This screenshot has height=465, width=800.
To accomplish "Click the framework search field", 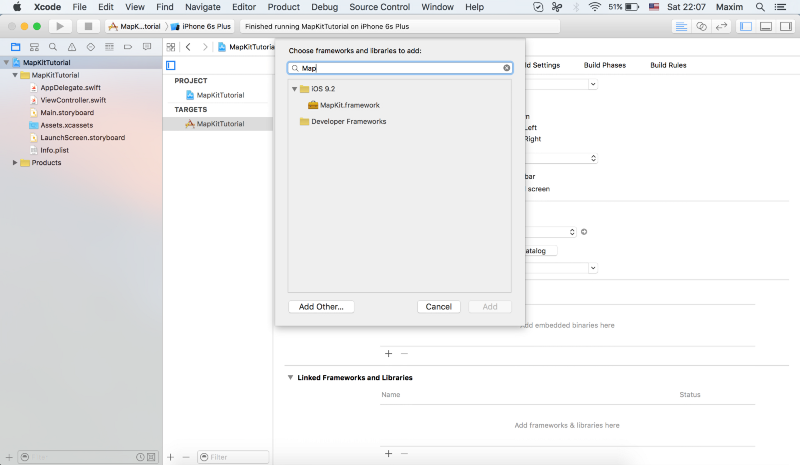I will click(x=401, y=68).
